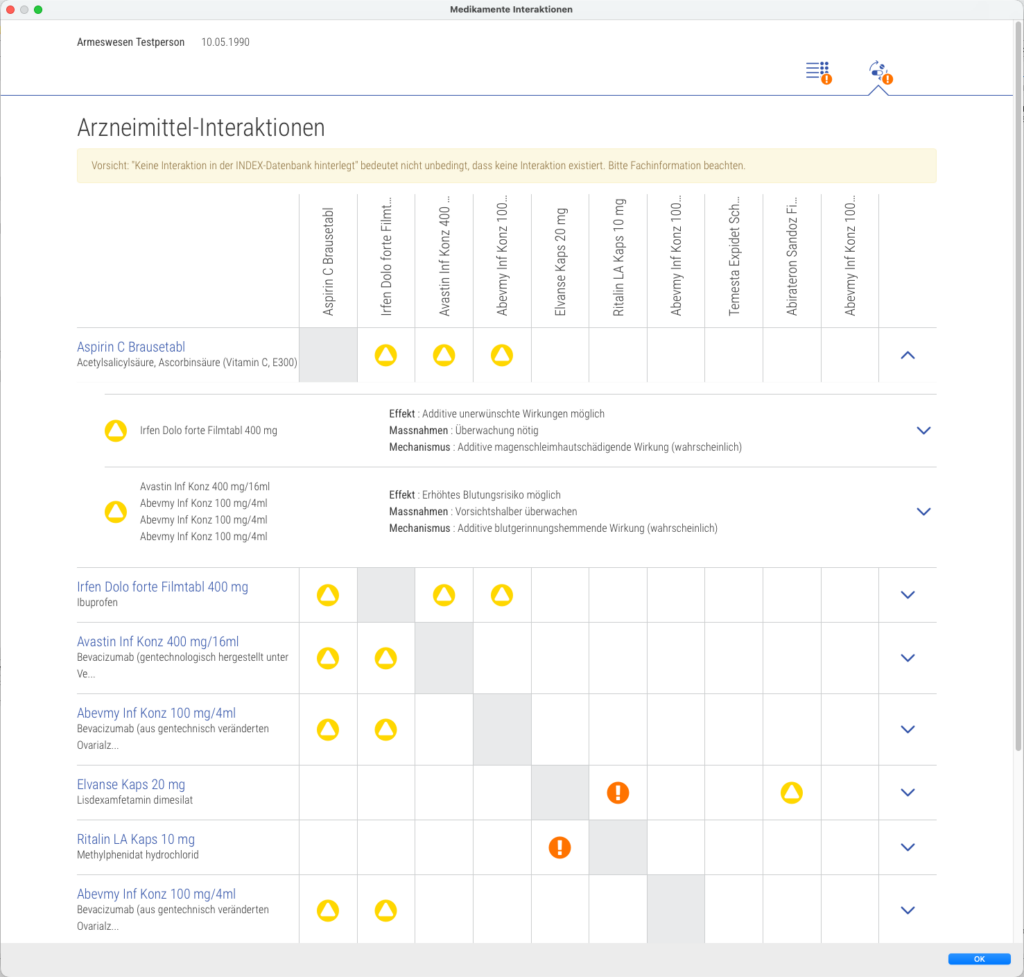The height and width of the screenshot is (977, 1024).
Task: Click yellow warning in Irfen row, Aspirin column
Action: [328, 595]
